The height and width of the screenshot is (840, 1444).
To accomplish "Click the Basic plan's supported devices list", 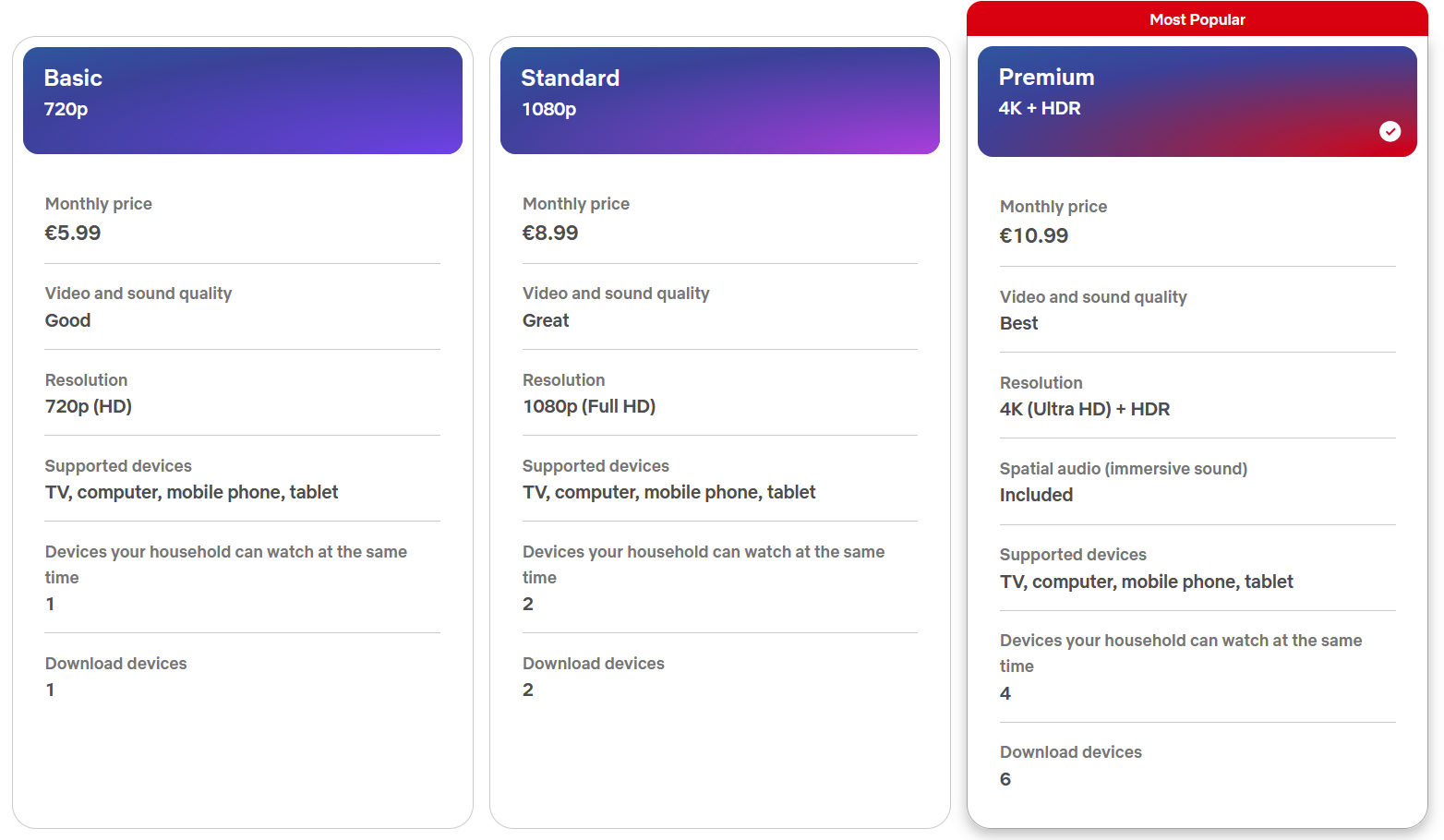I will pyautogui.click(x=191, y=492).
